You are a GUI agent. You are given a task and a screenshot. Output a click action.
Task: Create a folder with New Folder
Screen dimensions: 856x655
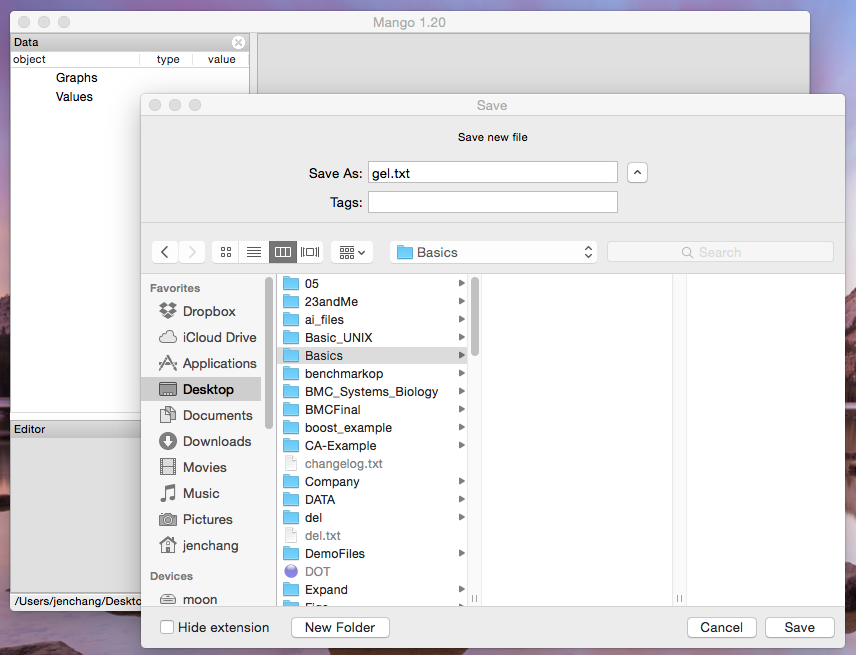pyautogui.click(x=340, y=627)
